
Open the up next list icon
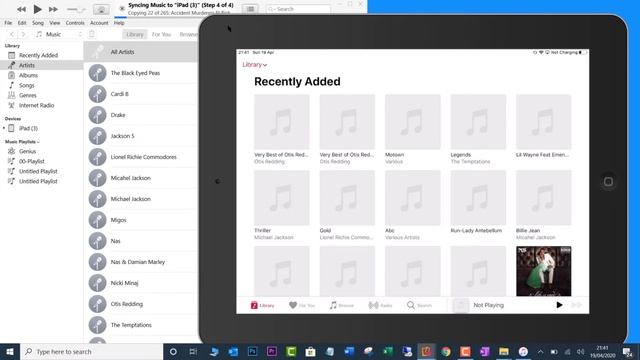click(250, 9)
